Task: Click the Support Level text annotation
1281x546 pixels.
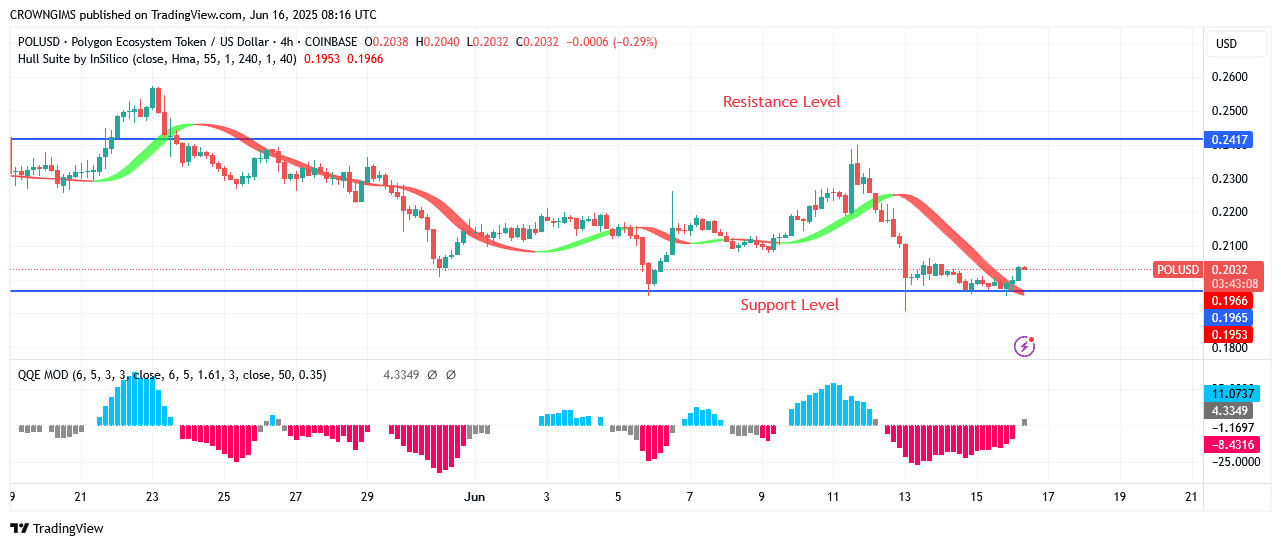Action: point(790,305)
